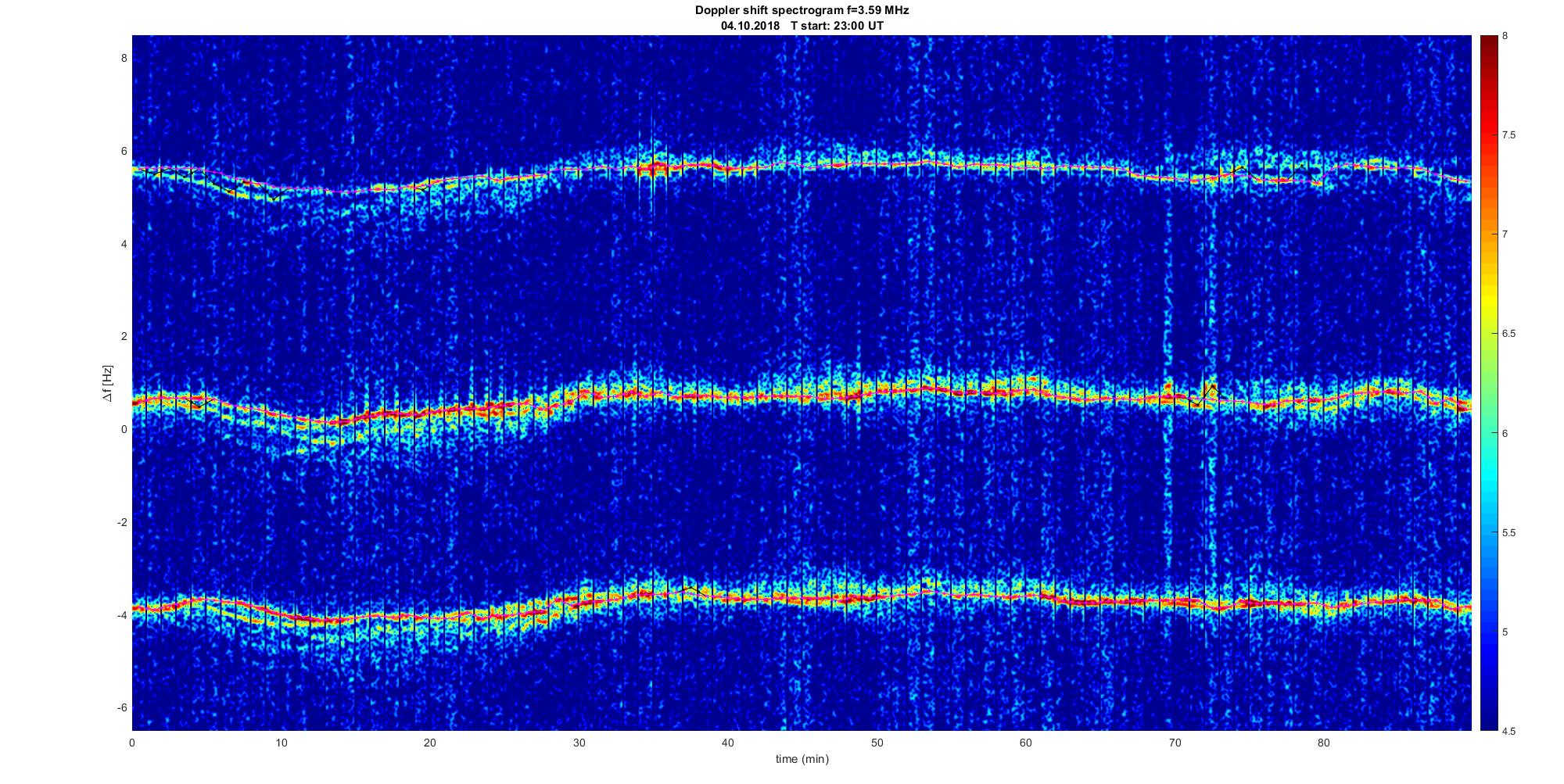Click the y-axis tick label '-2'
The height and width of the screenshot is (784, 1564).
pos(121,522)
